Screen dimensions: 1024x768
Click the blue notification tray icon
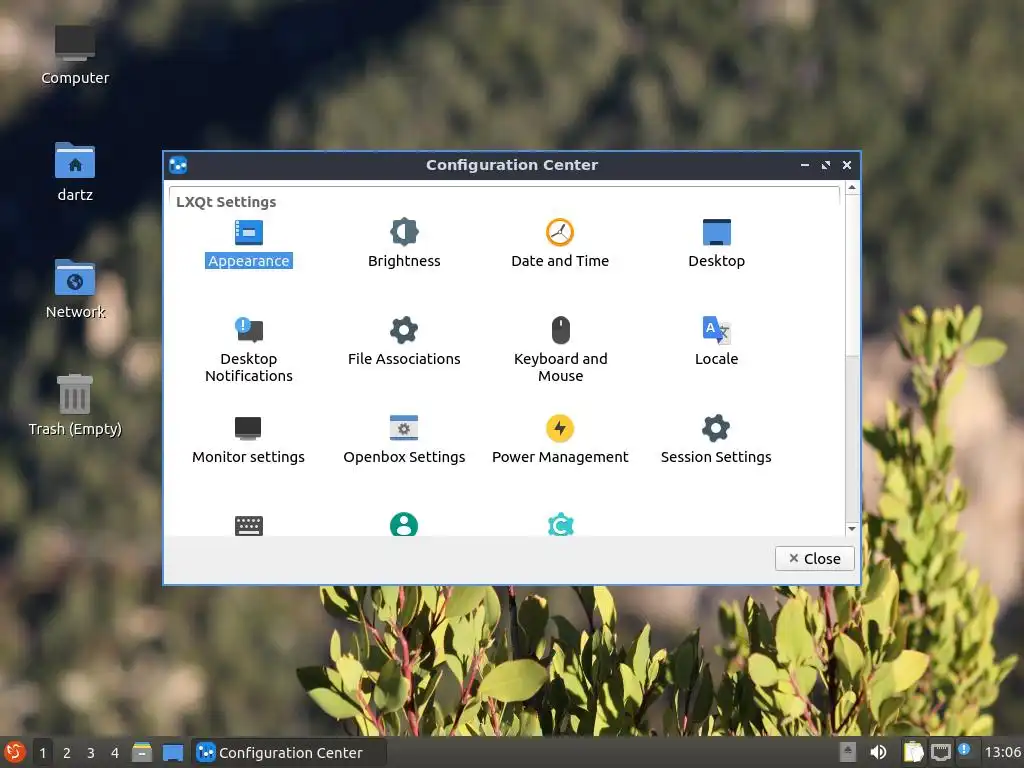pyautogui.click(x=964, y=750)
